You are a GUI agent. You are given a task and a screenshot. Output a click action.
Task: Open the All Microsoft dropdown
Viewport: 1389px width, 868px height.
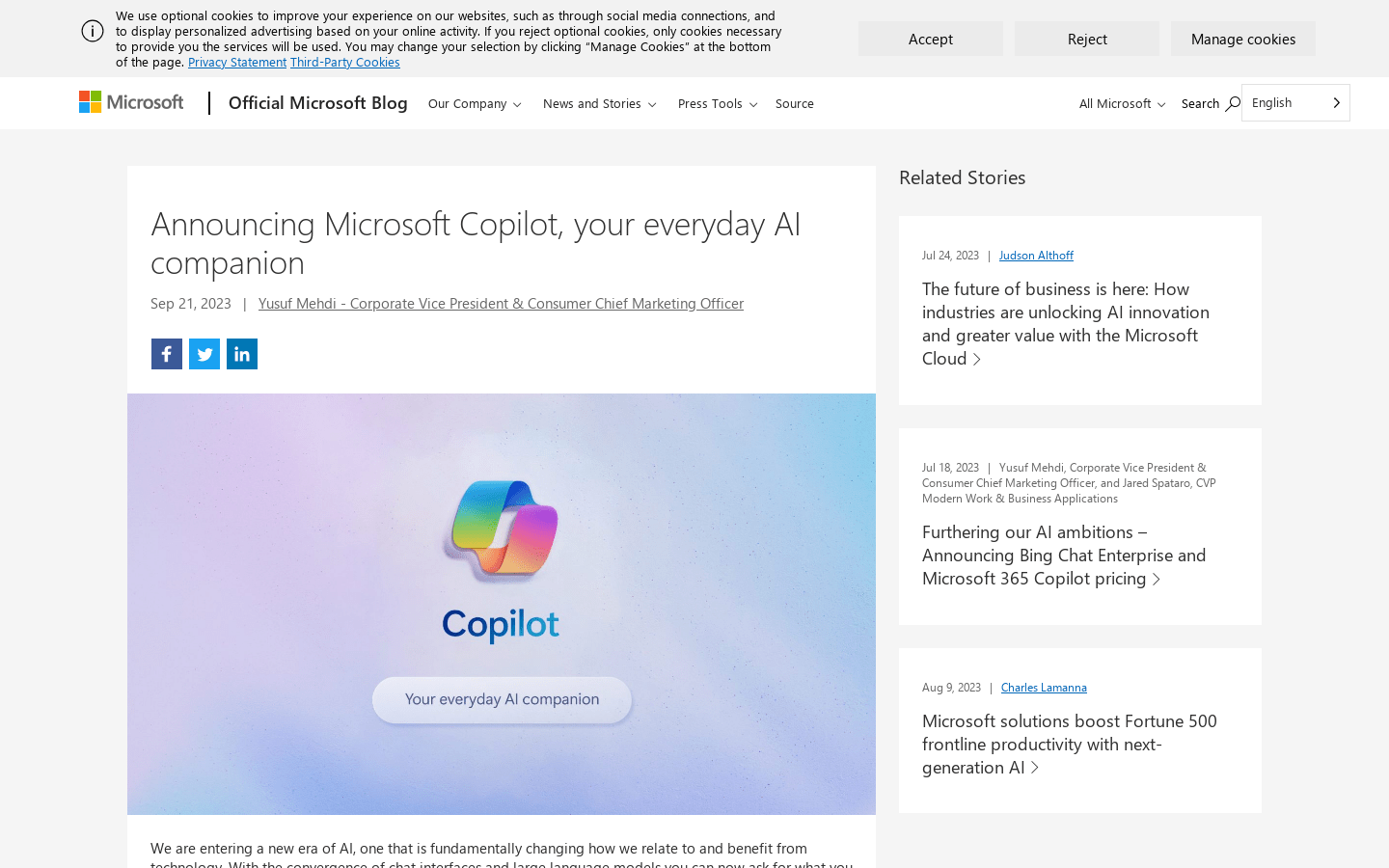pos(1121,103)
